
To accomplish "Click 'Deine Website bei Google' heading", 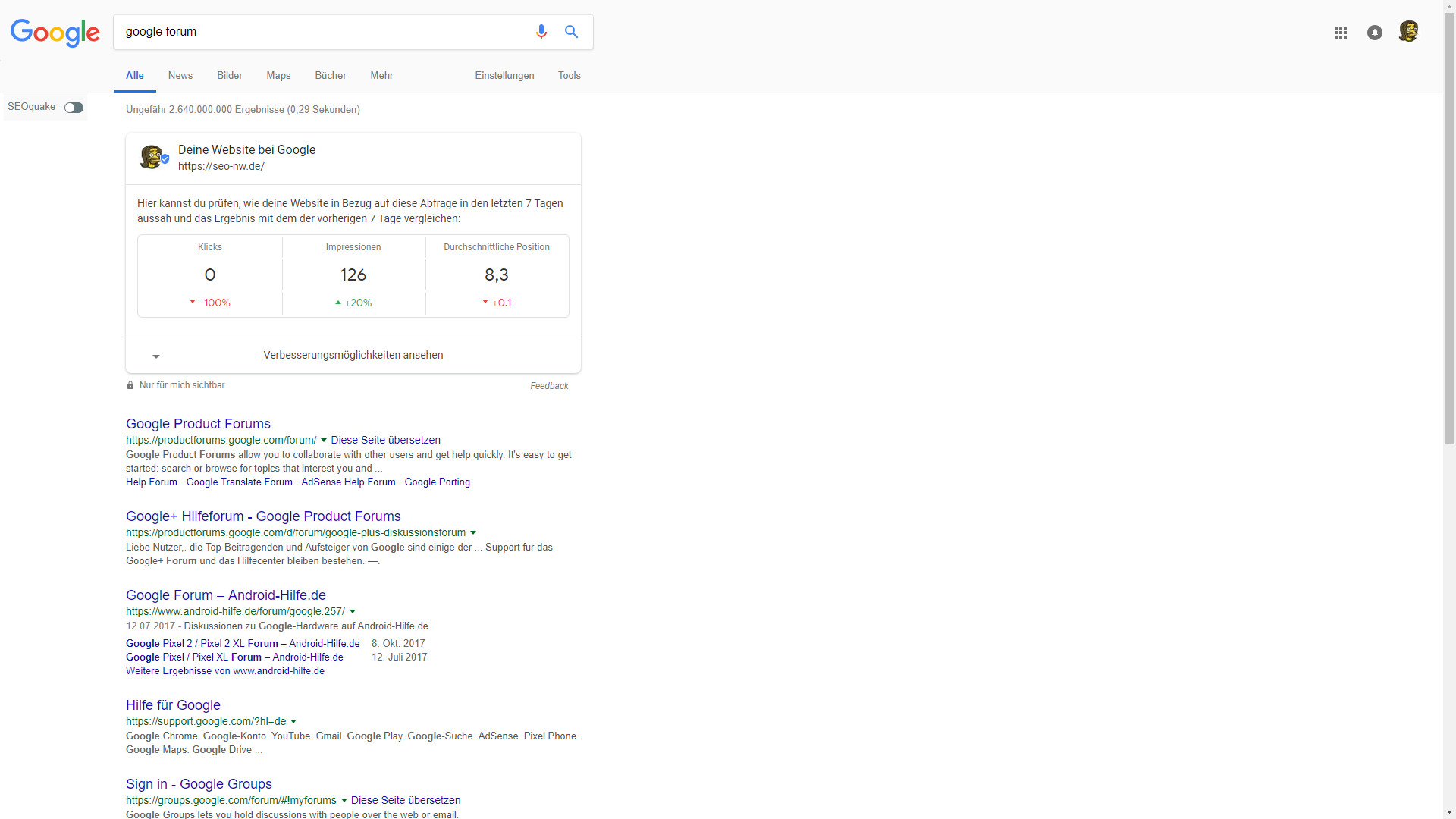I will (247, 150).
